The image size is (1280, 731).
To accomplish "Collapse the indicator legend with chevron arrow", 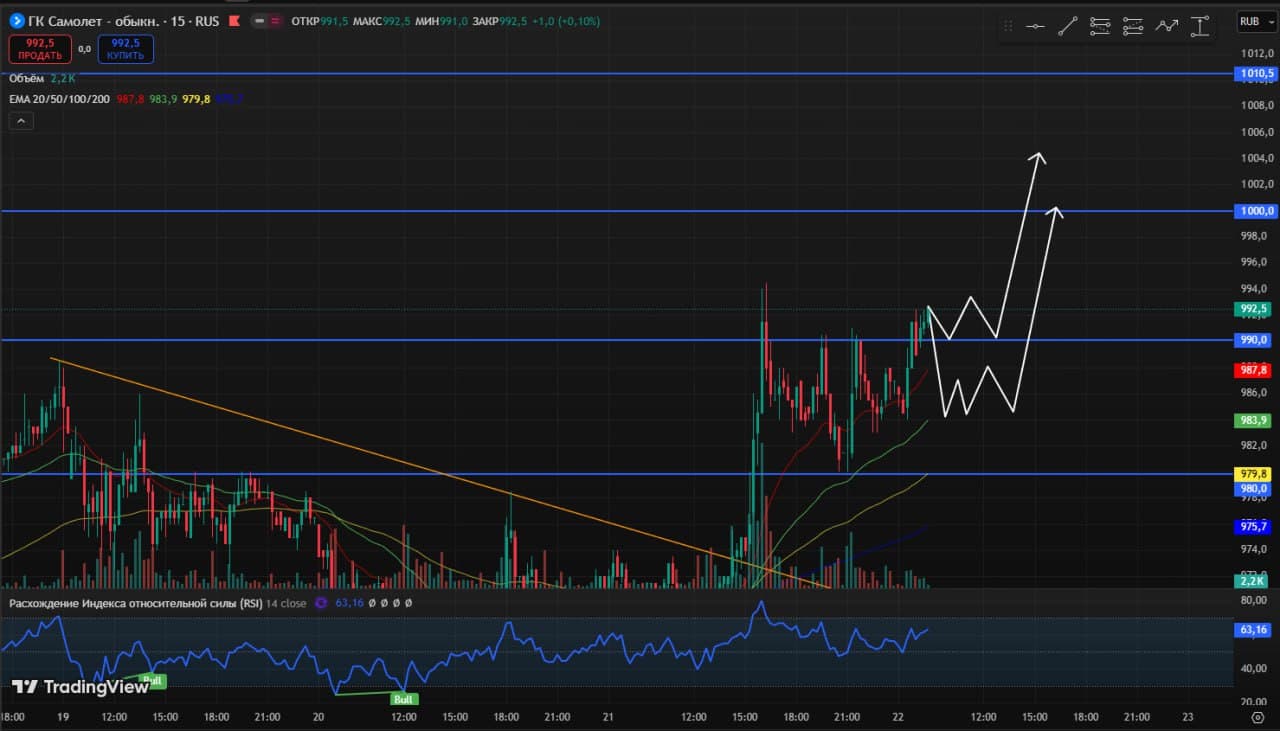I will 21,121.
